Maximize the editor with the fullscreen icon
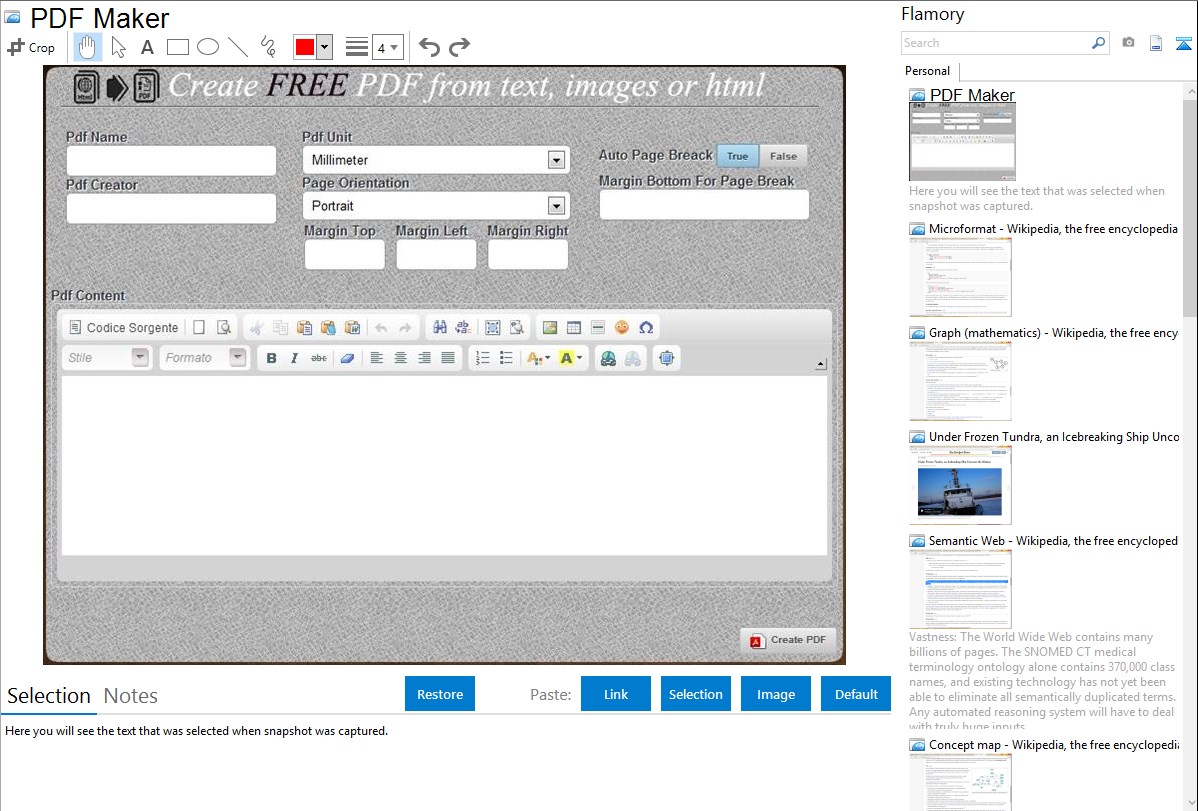 [666, 358]
